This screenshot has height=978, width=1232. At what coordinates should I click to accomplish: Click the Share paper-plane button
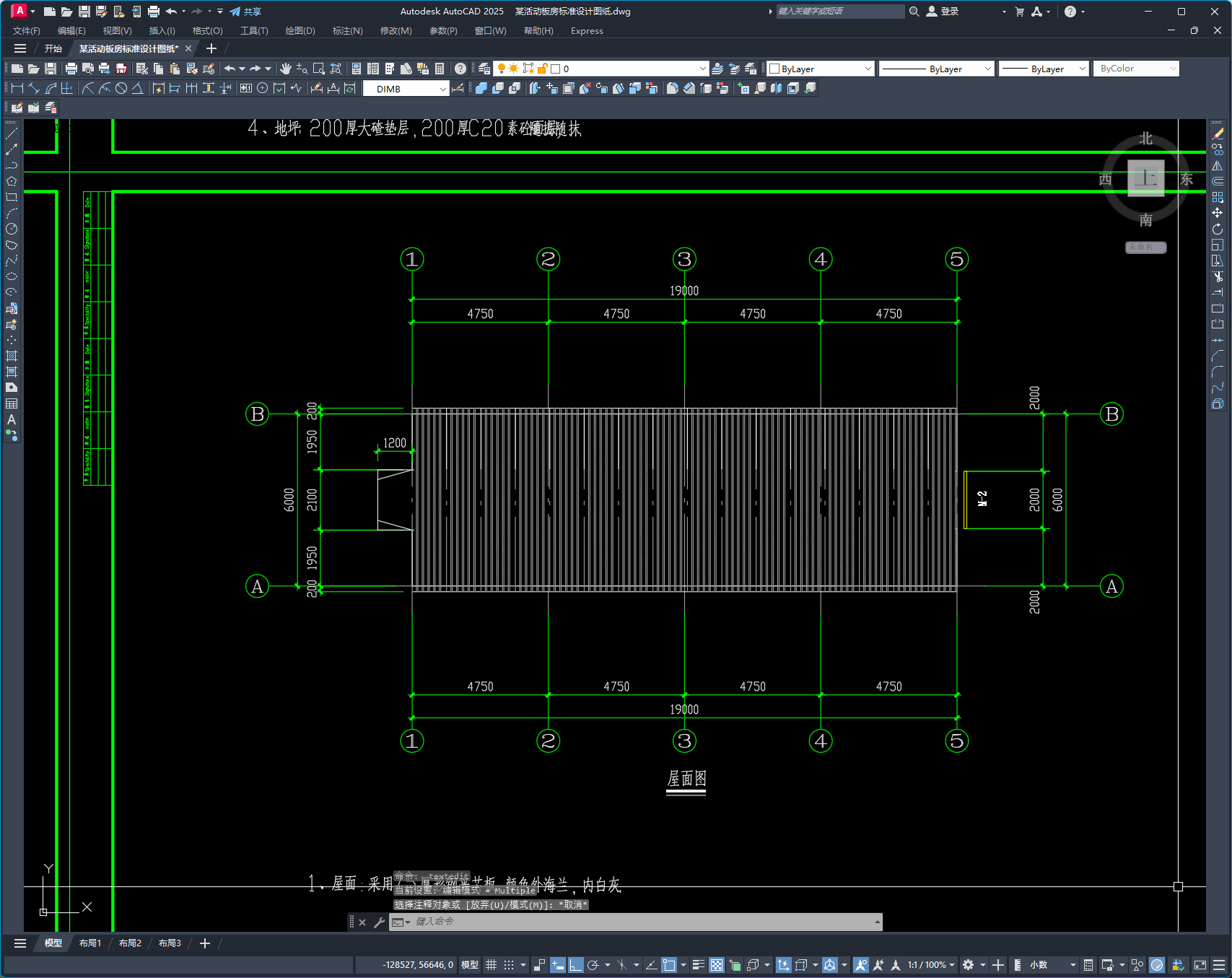pos(245,12)
